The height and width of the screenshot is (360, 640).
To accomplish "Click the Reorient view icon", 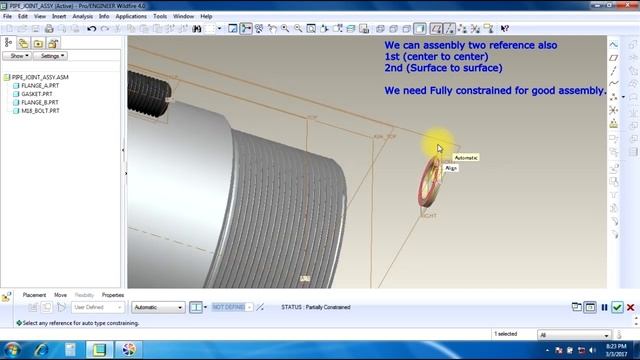I will (324, 29).
